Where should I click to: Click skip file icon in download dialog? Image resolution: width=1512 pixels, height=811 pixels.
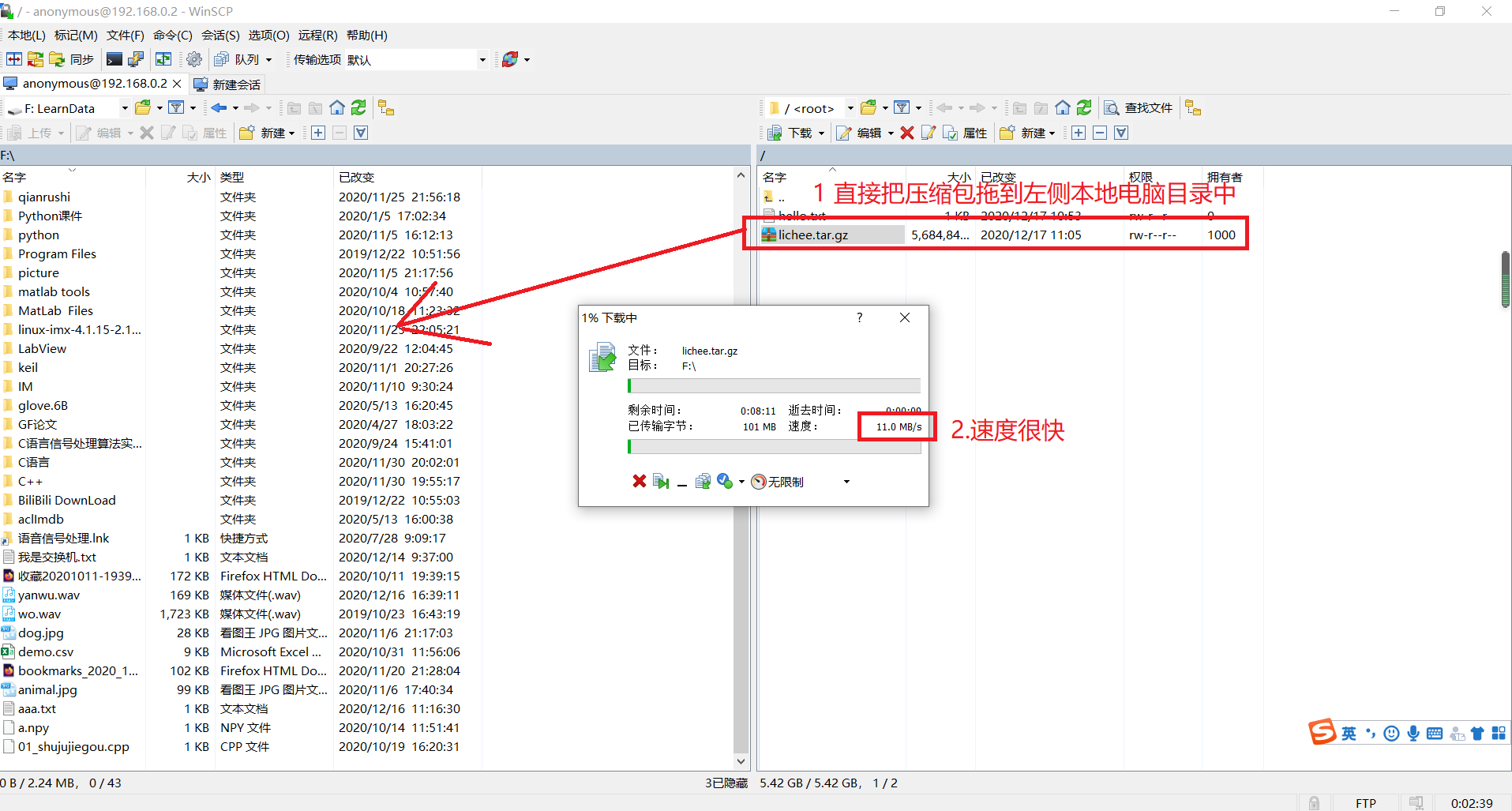pos(662,481)
